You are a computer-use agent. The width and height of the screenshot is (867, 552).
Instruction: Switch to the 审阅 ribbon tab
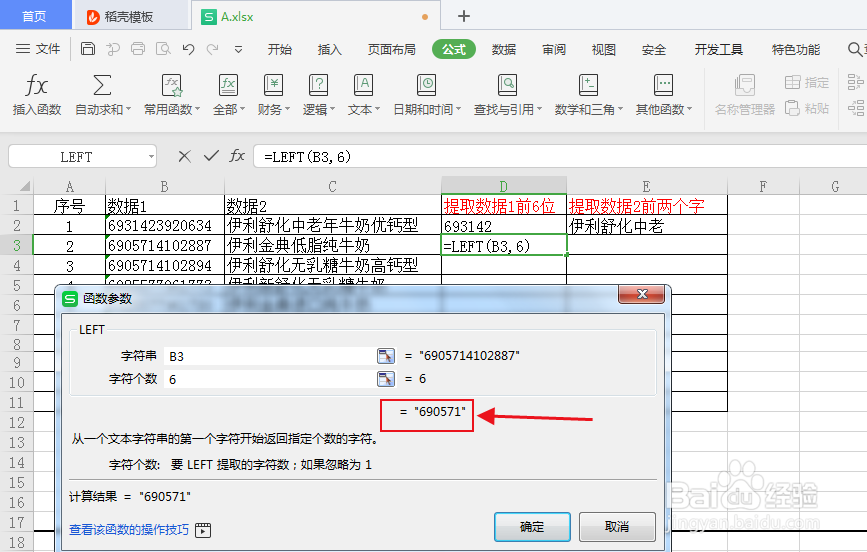click(x=553, y=49)
